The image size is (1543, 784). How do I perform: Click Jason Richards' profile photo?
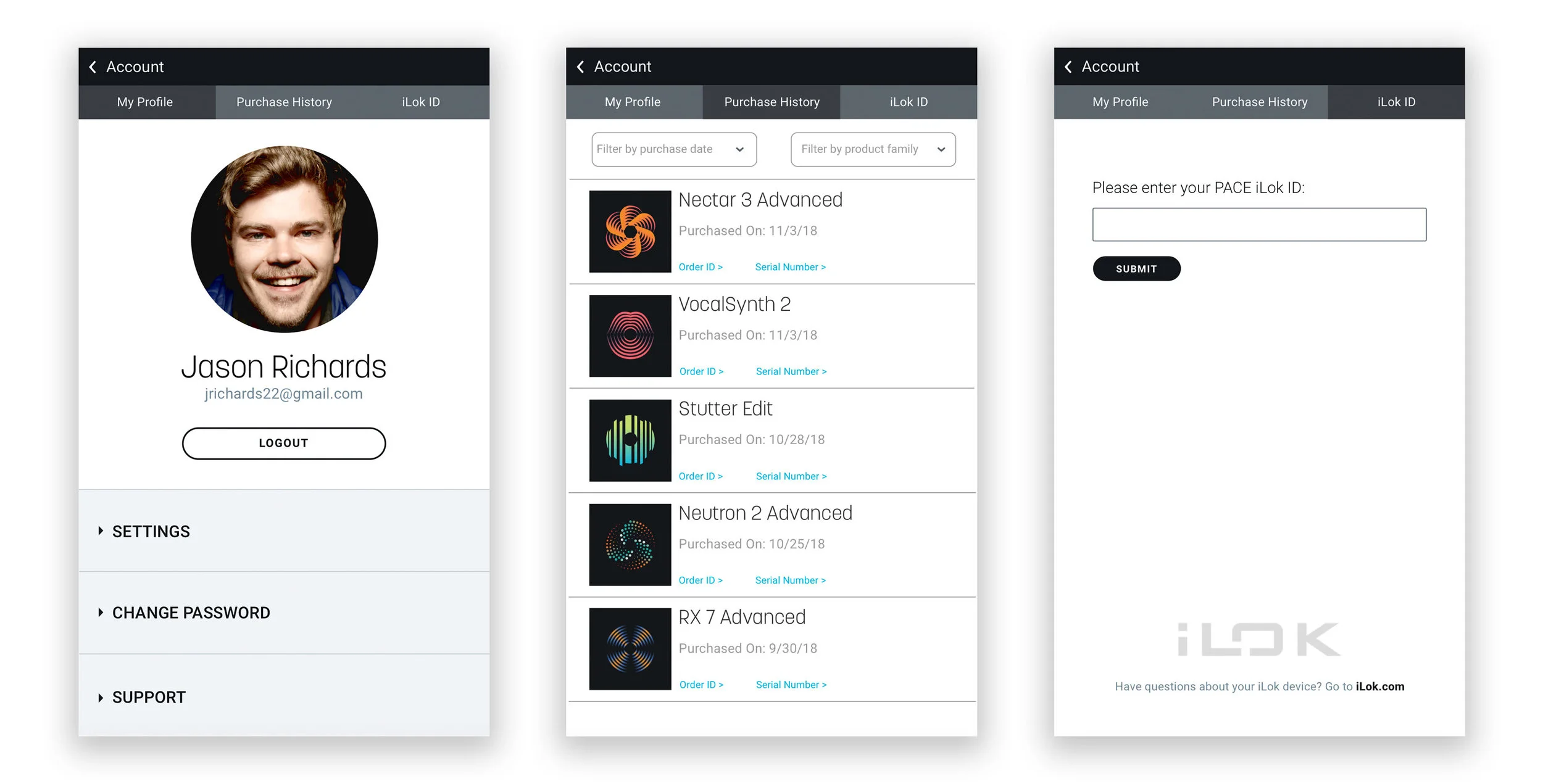click(x=284, y=239)
